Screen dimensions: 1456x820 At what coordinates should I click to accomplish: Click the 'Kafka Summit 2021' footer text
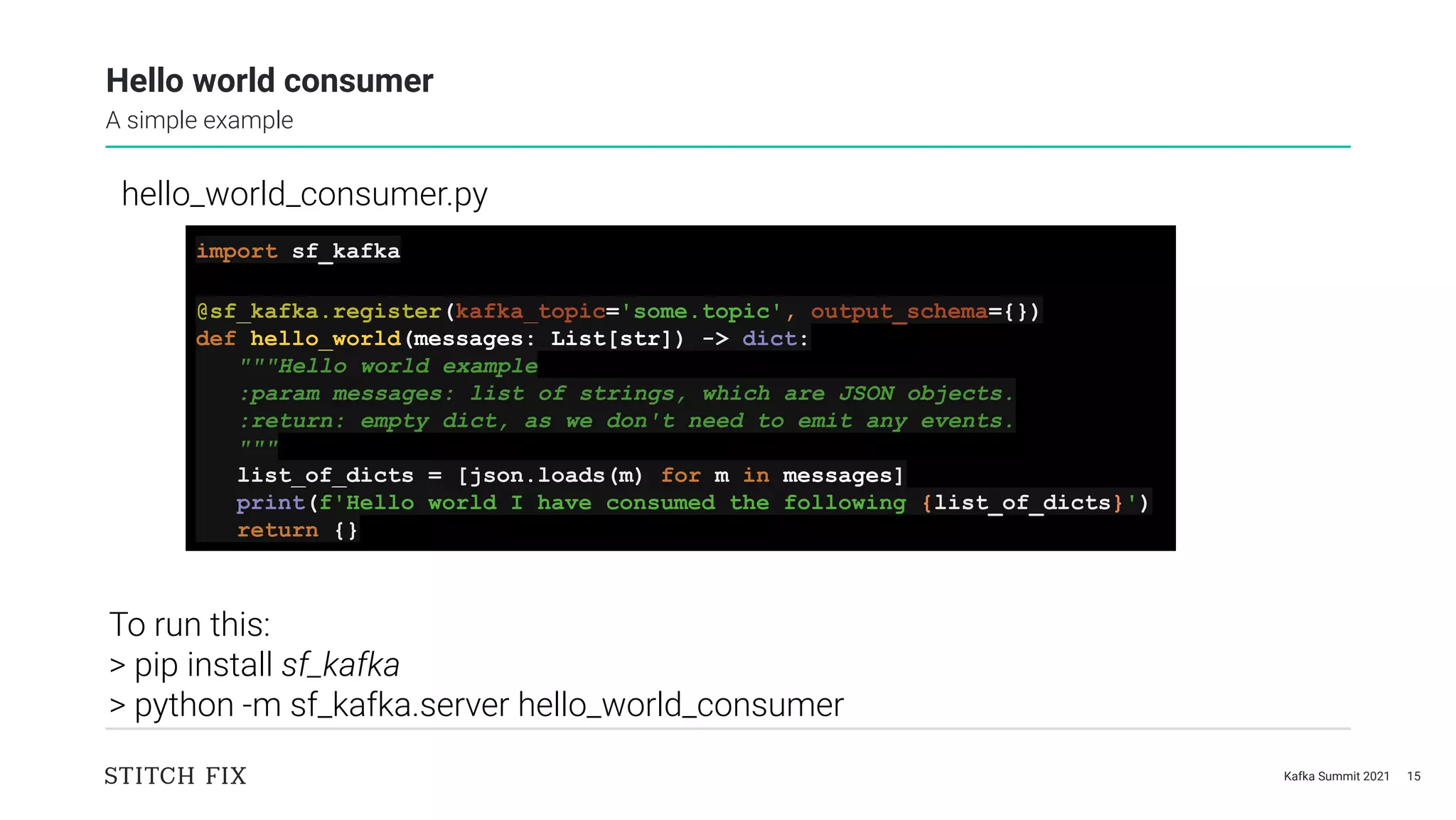tap(1336, 776)
